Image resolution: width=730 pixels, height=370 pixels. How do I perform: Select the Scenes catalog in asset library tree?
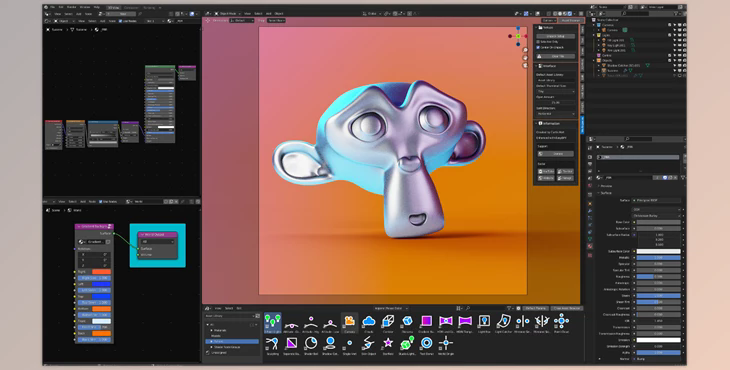pyautogui.click(x=232, y=341)
